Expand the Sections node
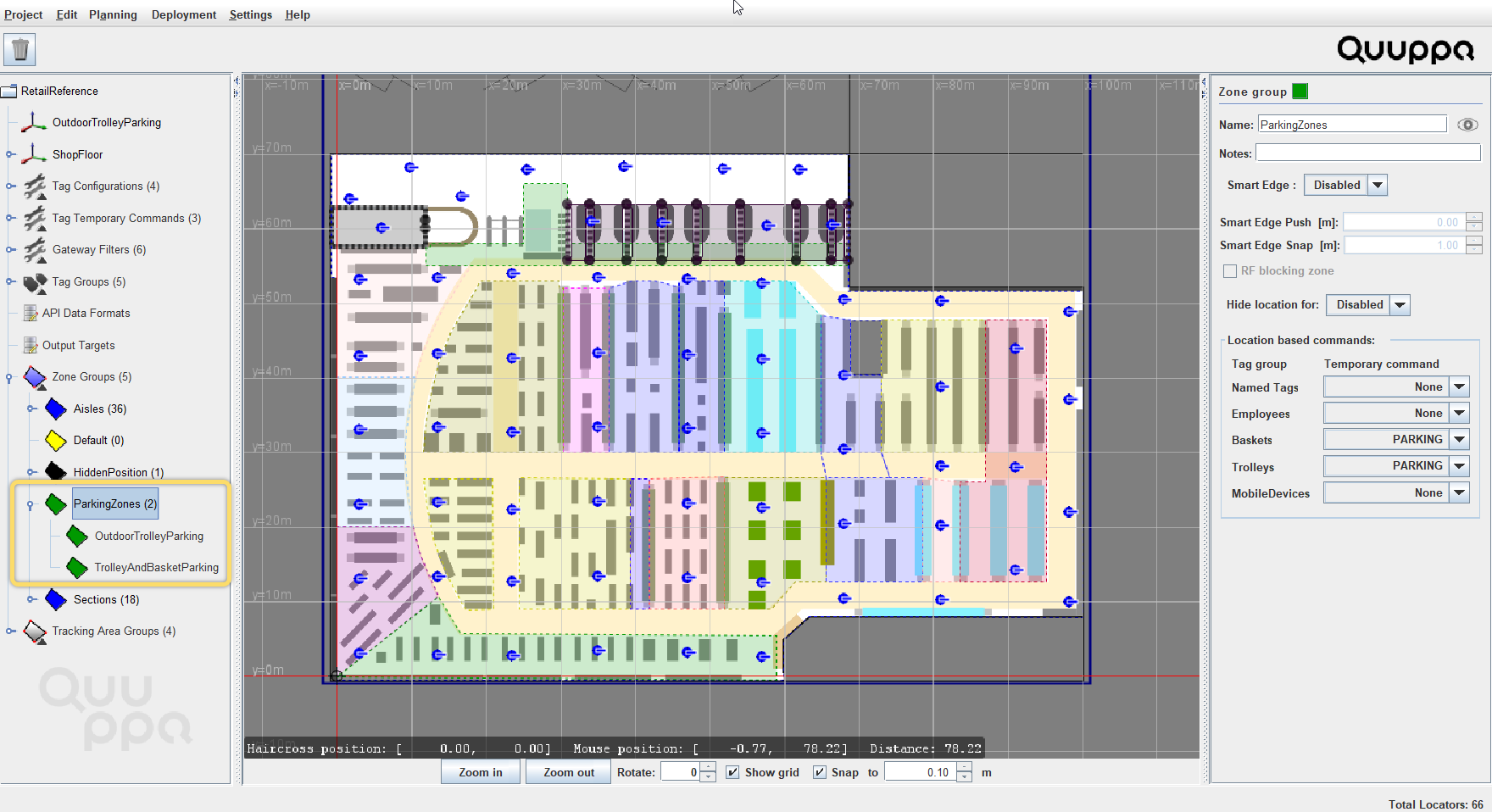This screenshot has width=1492, height=812. [x=31, y=599]
